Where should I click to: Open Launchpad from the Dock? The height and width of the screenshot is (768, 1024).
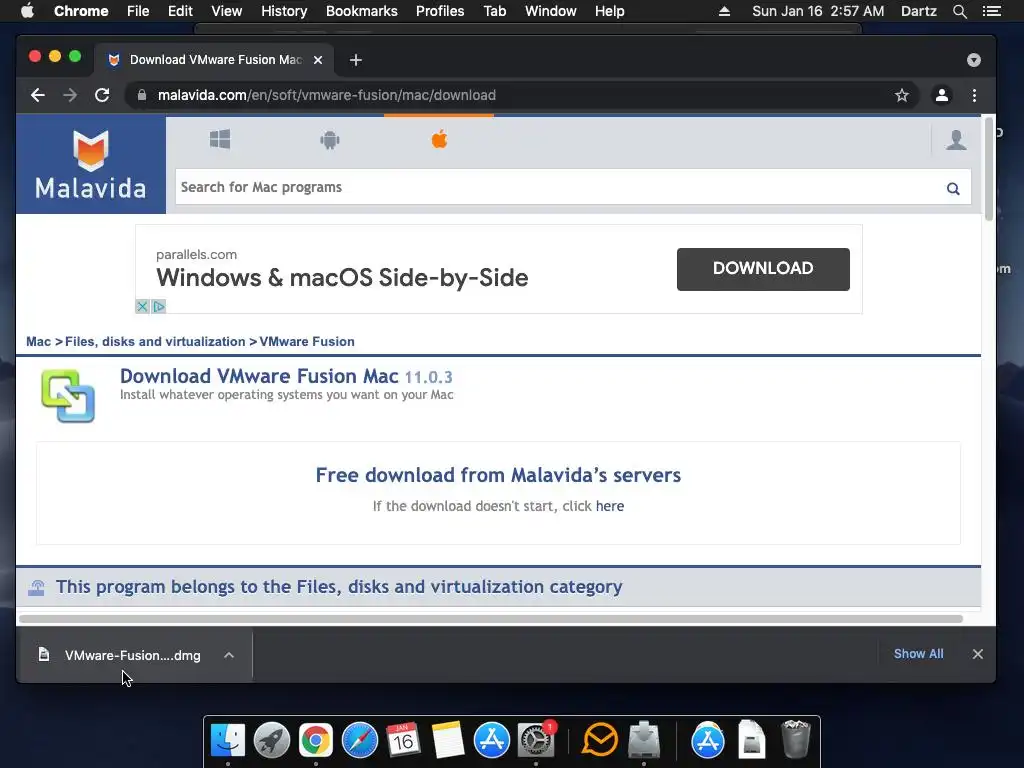coord(272,741)
